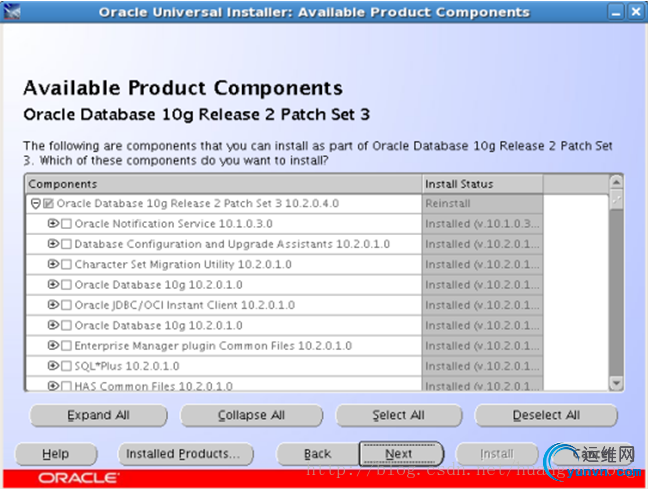Collapse the Oracle Database 10g Release 2 Patch Set 3 node
Image resolution: width=648 pixels, height=489 pixels.
[x=36, y=203]
